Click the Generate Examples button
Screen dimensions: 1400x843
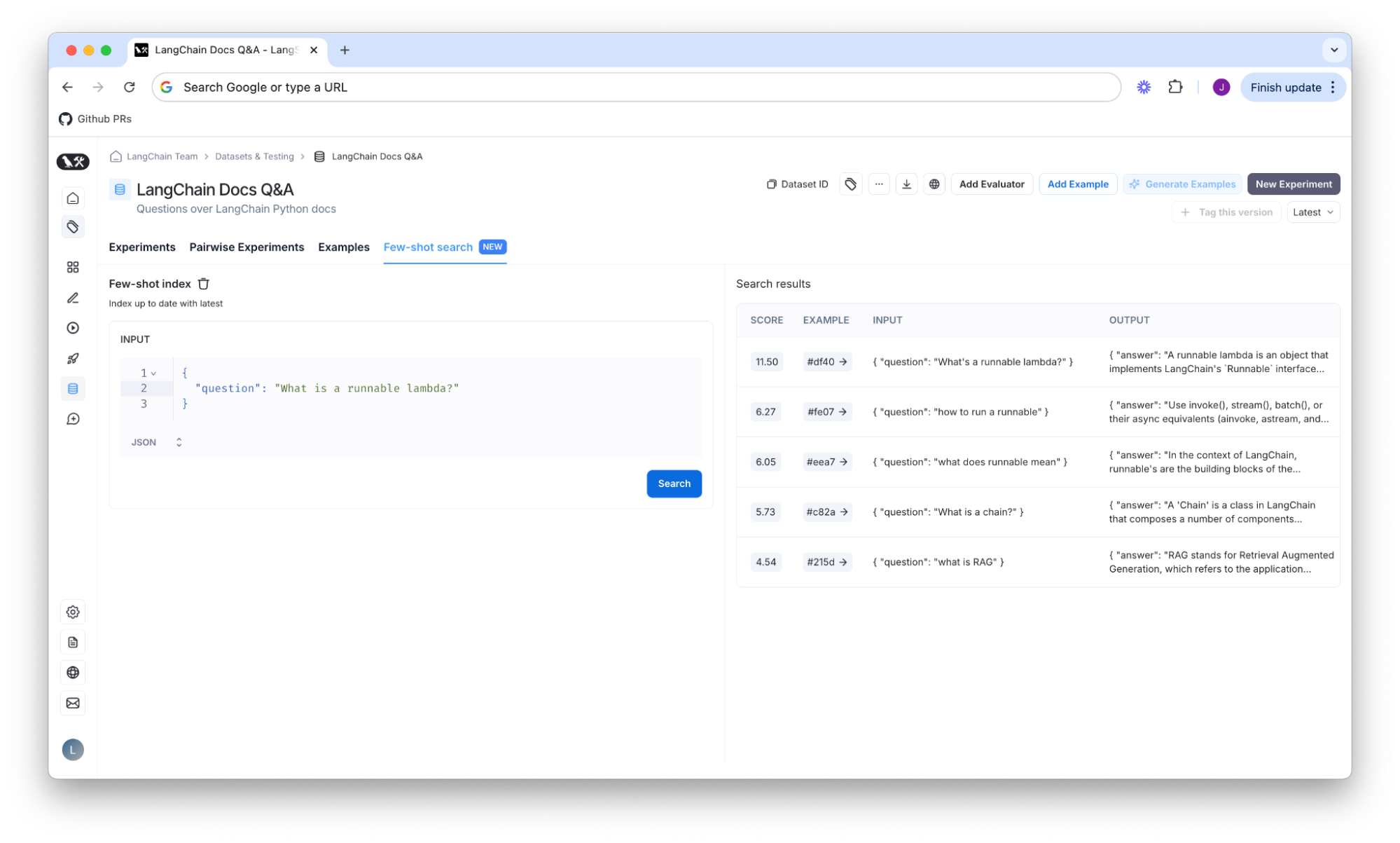click(1182, 184)
